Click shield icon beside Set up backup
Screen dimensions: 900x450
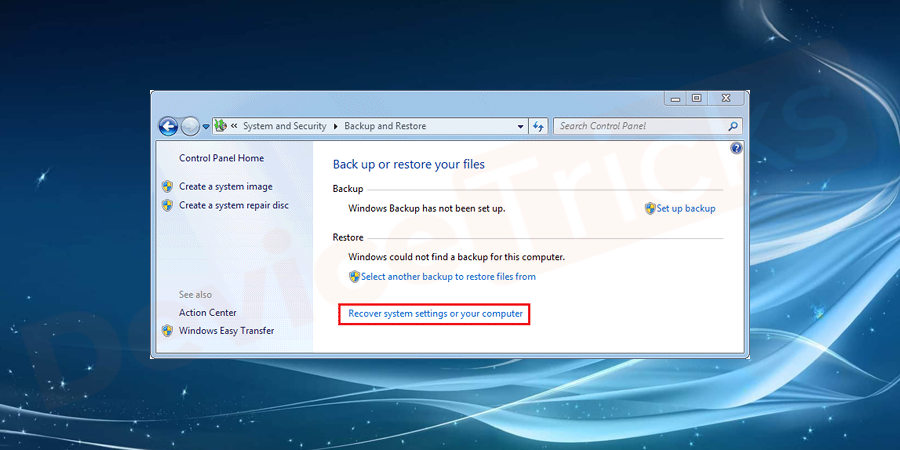[x=650, y=208]
